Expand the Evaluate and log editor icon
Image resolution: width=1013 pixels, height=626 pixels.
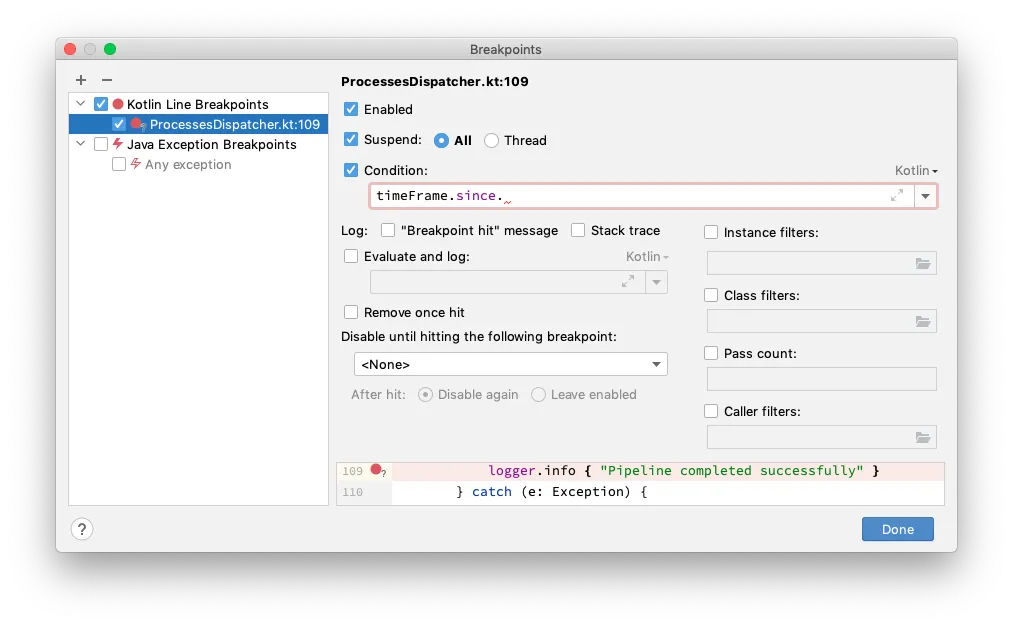628,282
